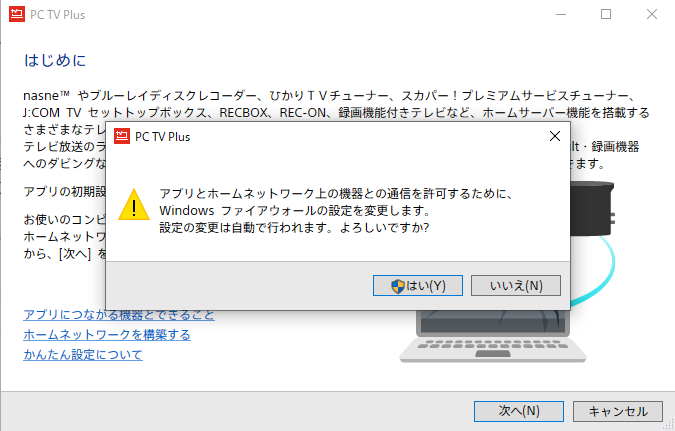
Task: Click the PC TV Plus icon in dialog title
Action: pos(122,136)
